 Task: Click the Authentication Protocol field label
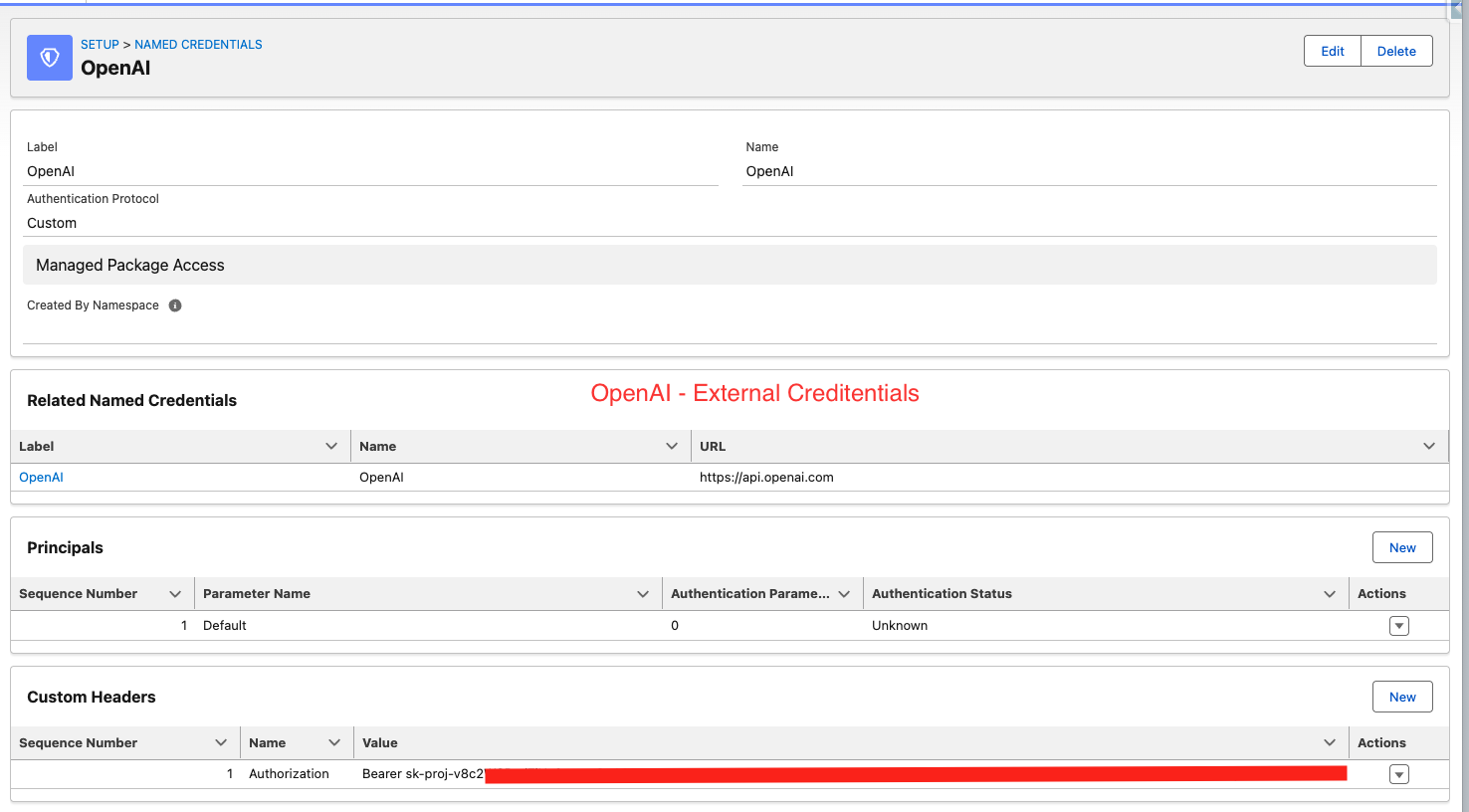click(x=93, y=199)
